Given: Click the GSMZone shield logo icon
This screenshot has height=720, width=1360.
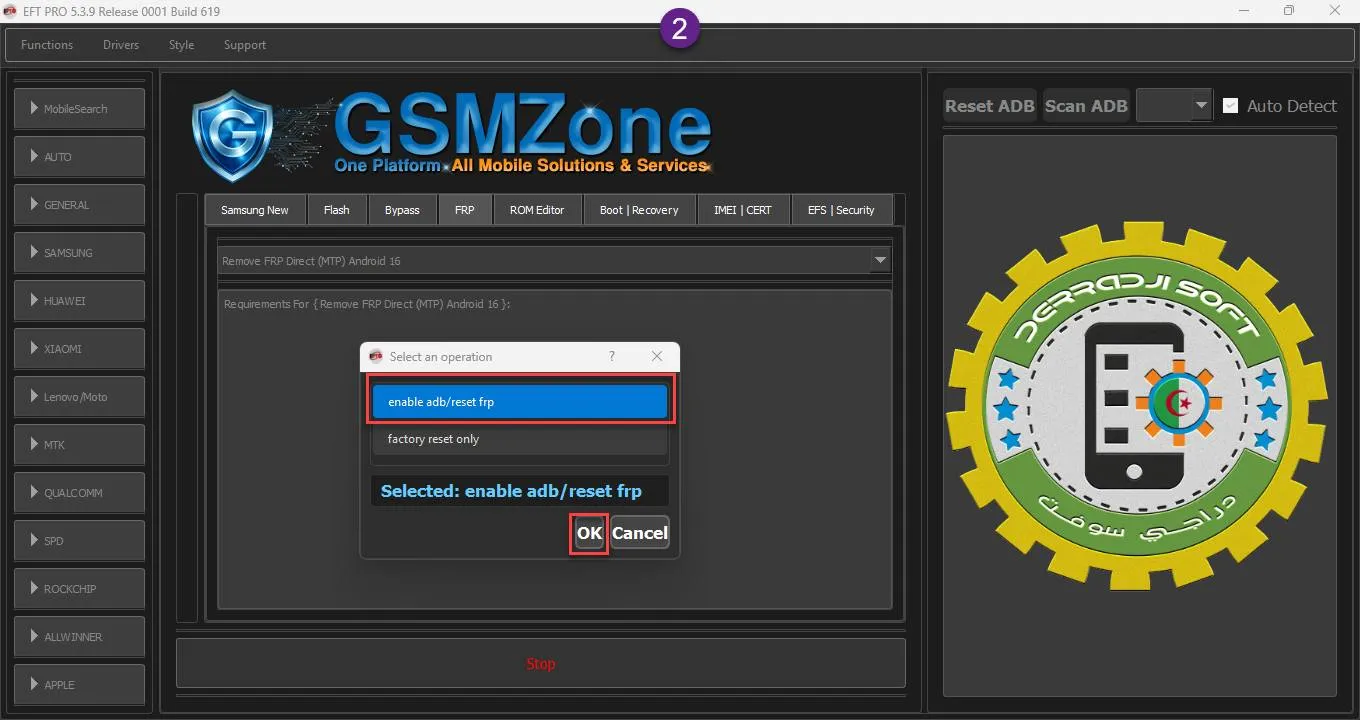Looking at the screenshot, I should [x=232, y=136].
